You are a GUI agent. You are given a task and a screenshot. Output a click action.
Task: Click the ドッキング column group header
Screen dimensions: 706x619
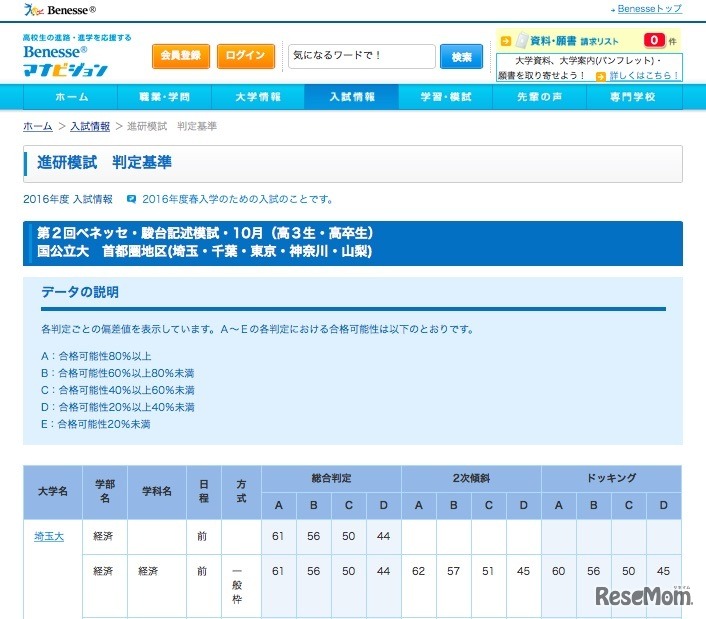(611, 478)
